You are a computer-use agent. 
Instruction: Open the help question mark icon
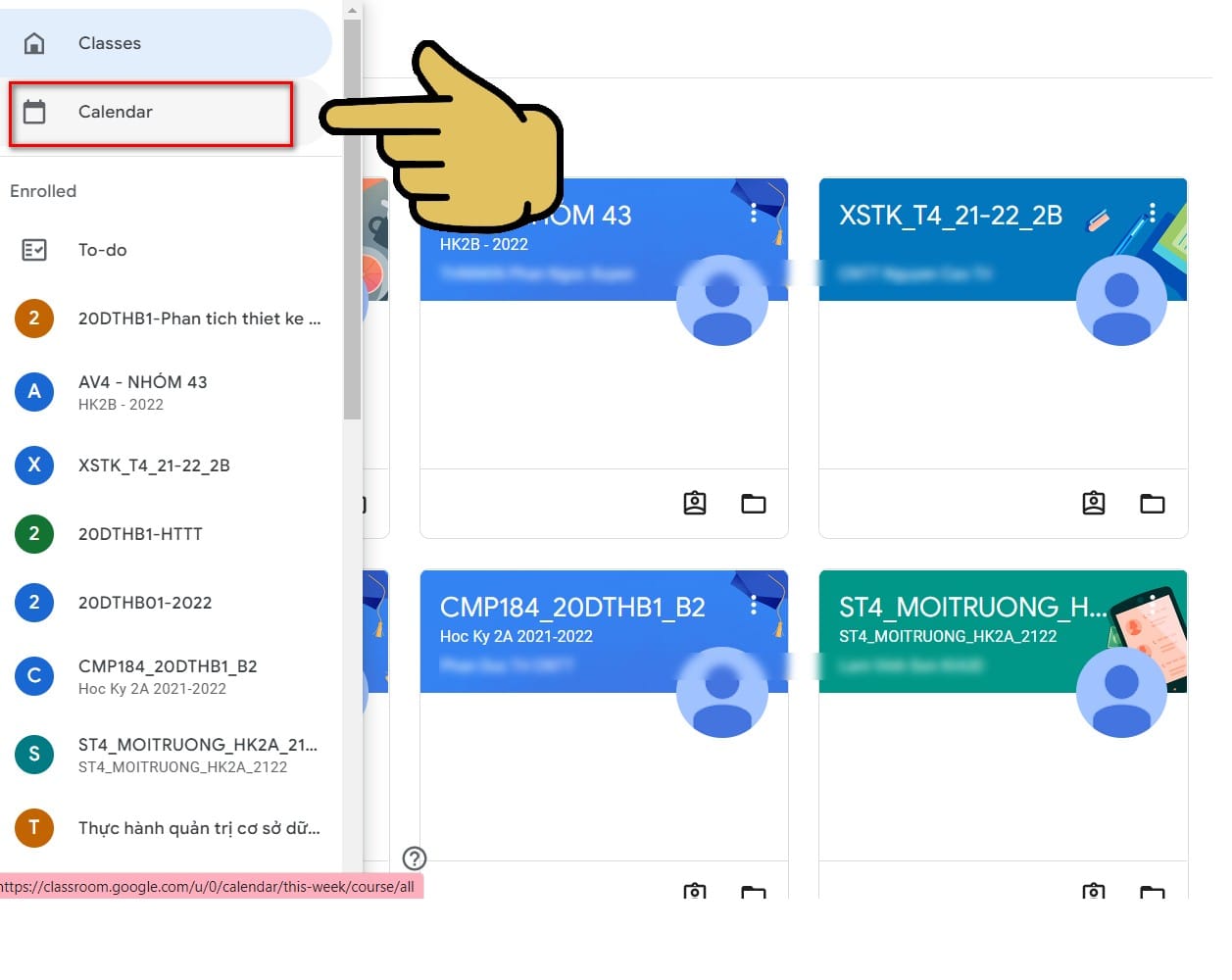point(415,858)
